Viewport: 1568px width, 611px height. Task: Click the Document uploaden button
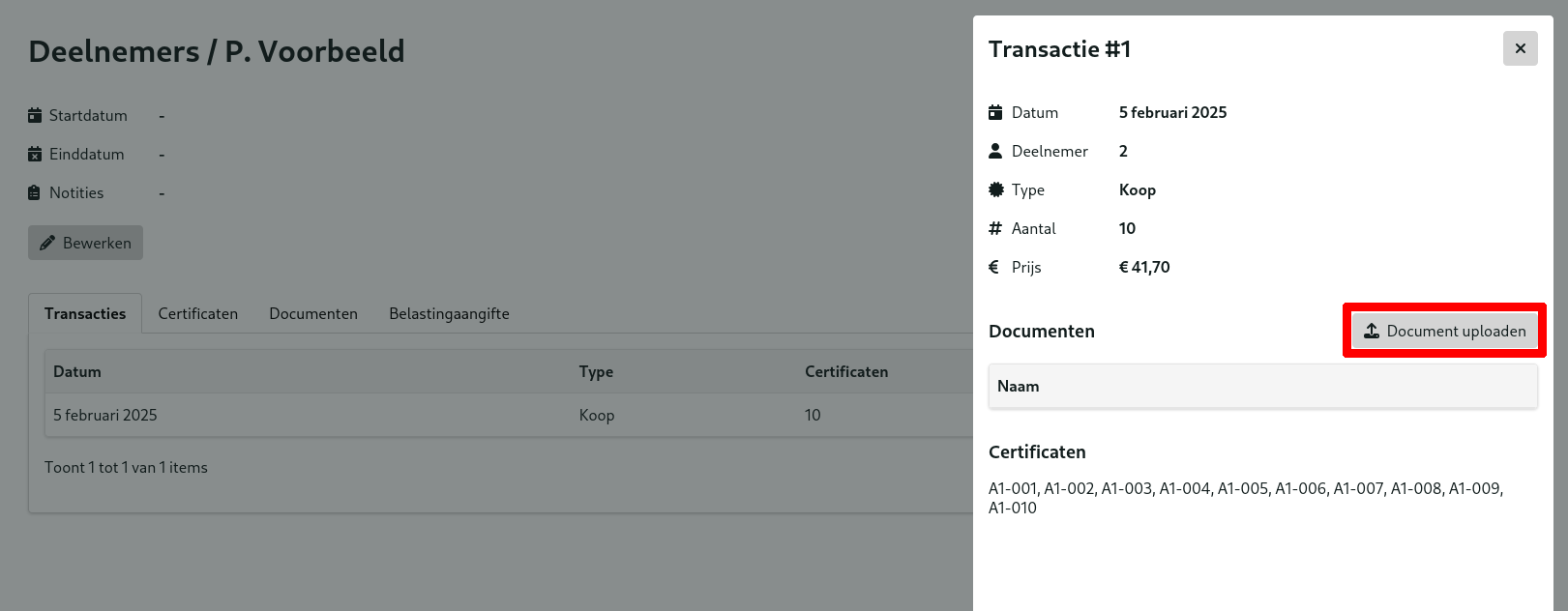point(1444,331)
